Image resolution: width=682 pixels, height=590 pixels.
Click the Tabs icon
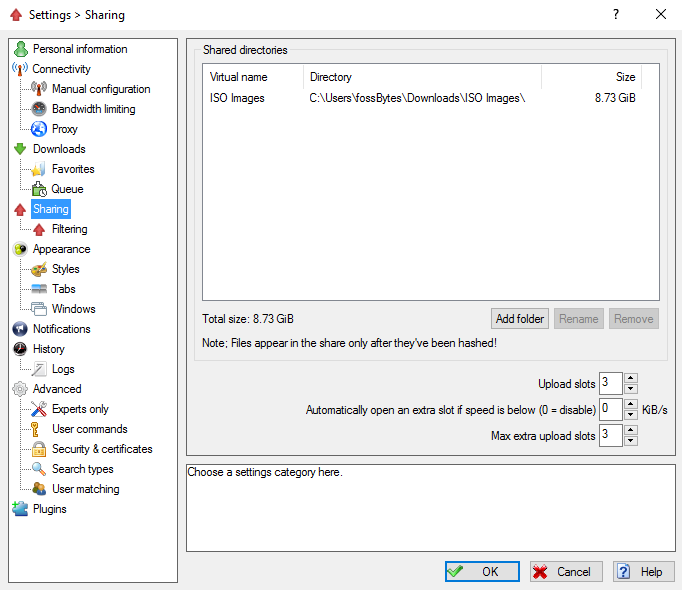[x=39, y=289]
